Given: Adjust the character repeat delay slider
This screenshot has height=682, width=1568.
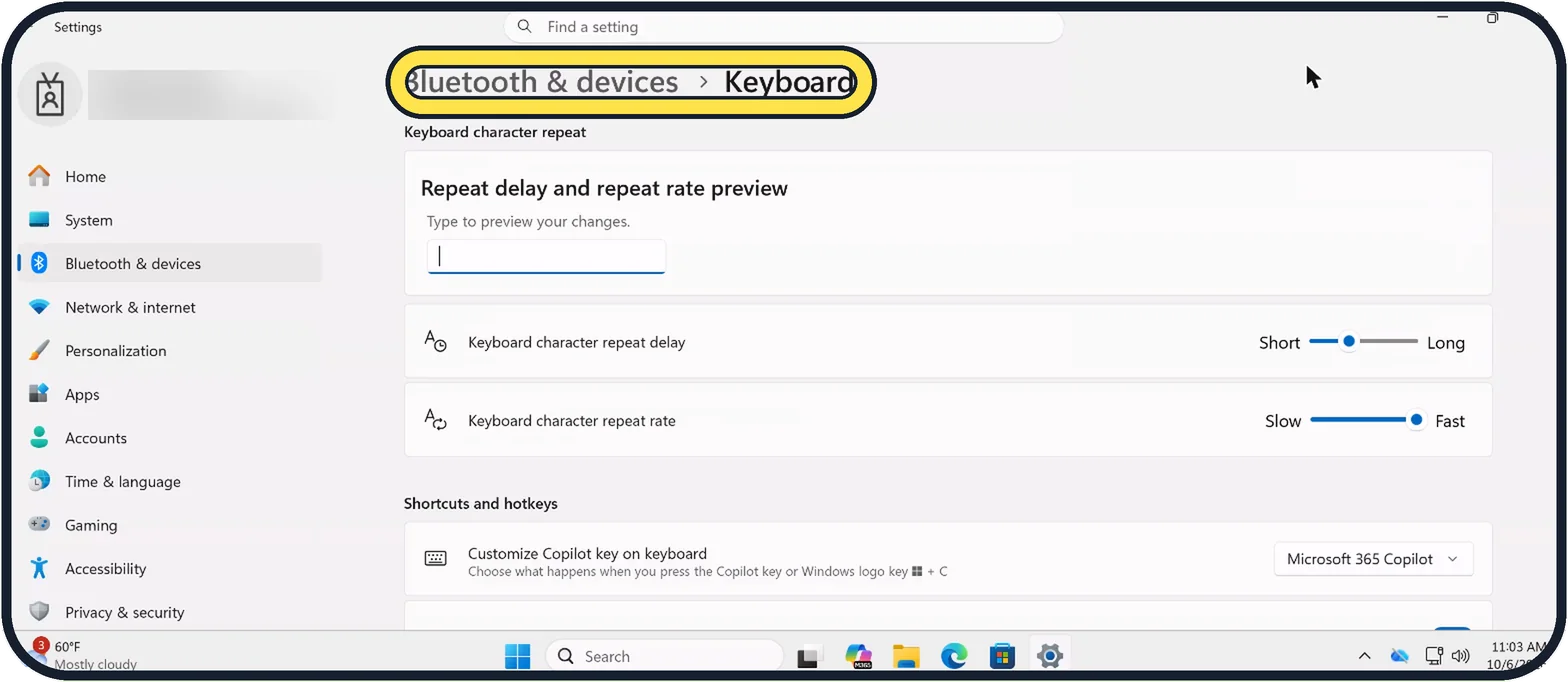Looking at the screenshot, I should [x=1363, y=342].
